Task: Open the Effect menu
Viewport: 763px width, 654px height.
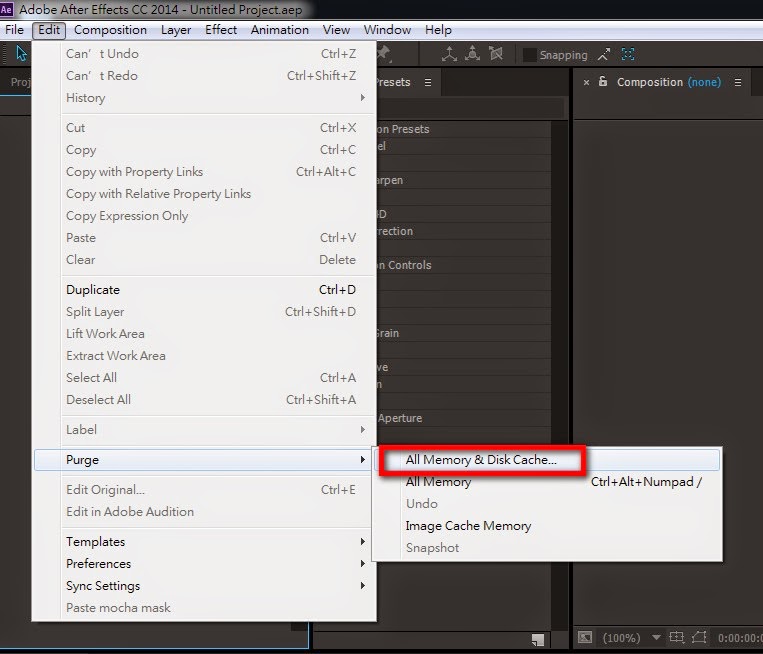Action: tap(220, 30)
